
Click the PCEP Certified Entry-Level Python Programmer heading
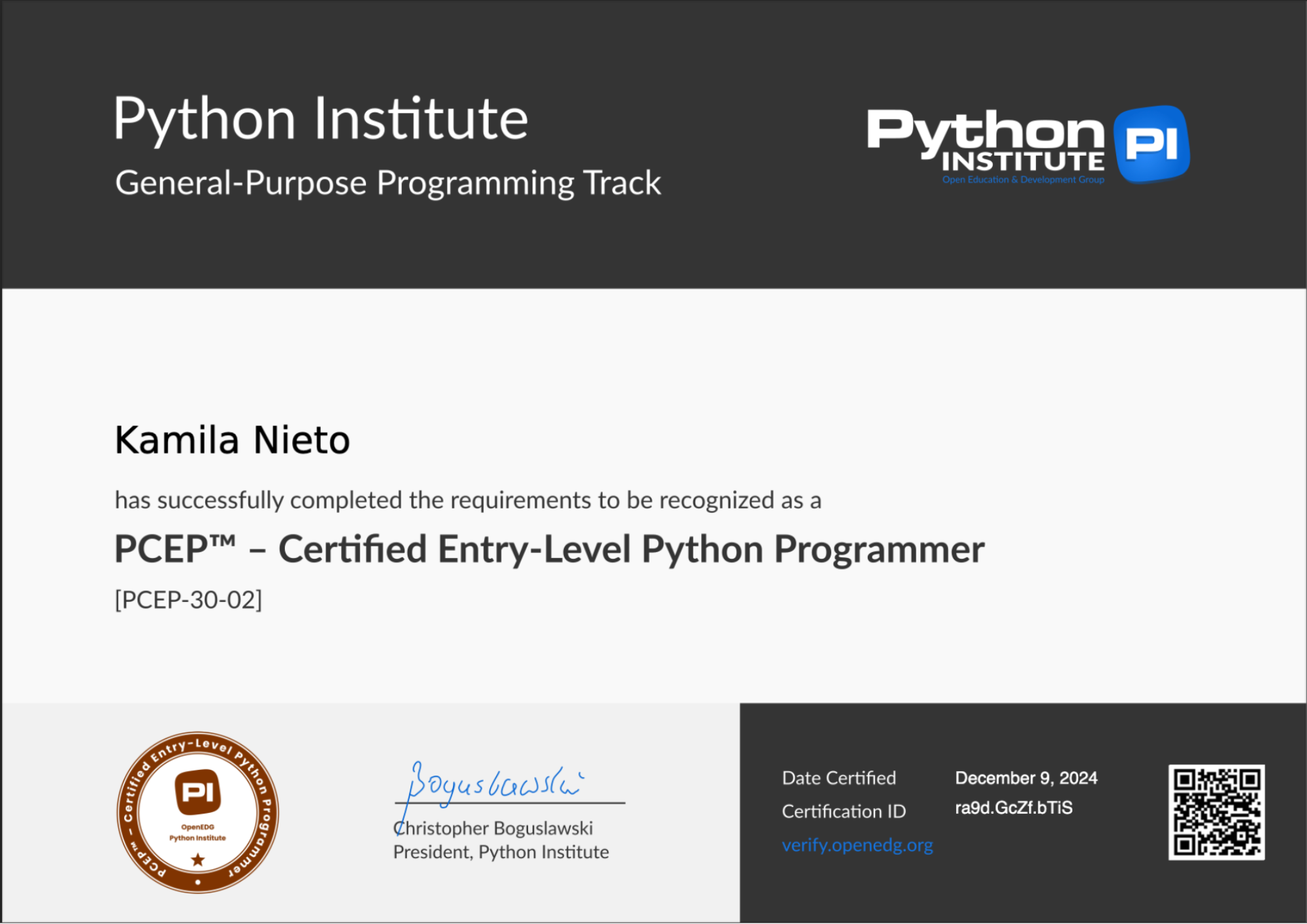pyautogui.click(x=548, y=549)
